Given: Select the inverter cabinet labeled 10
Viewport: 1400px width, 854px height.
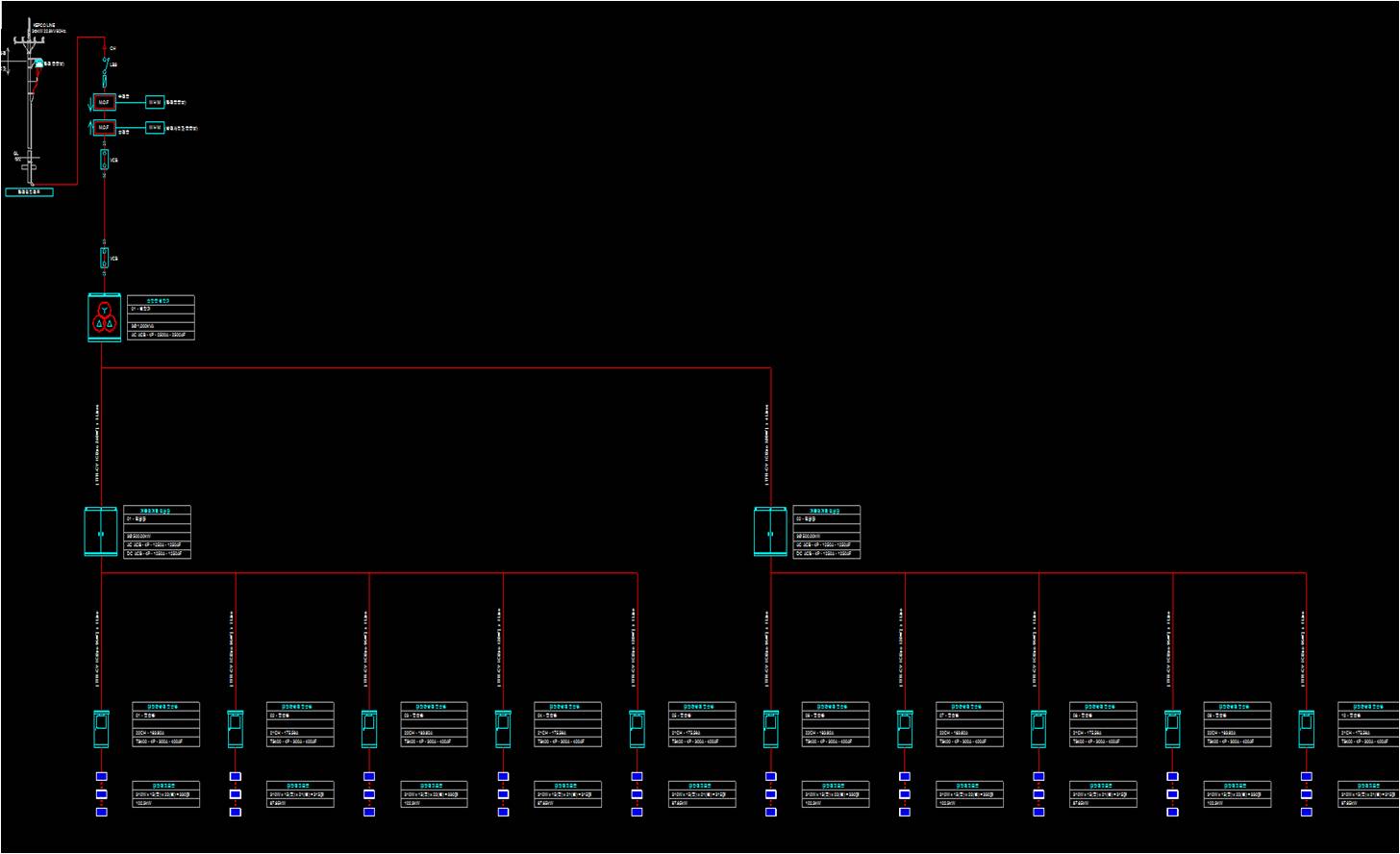Looking at the screenshot, I should 1306,729.
